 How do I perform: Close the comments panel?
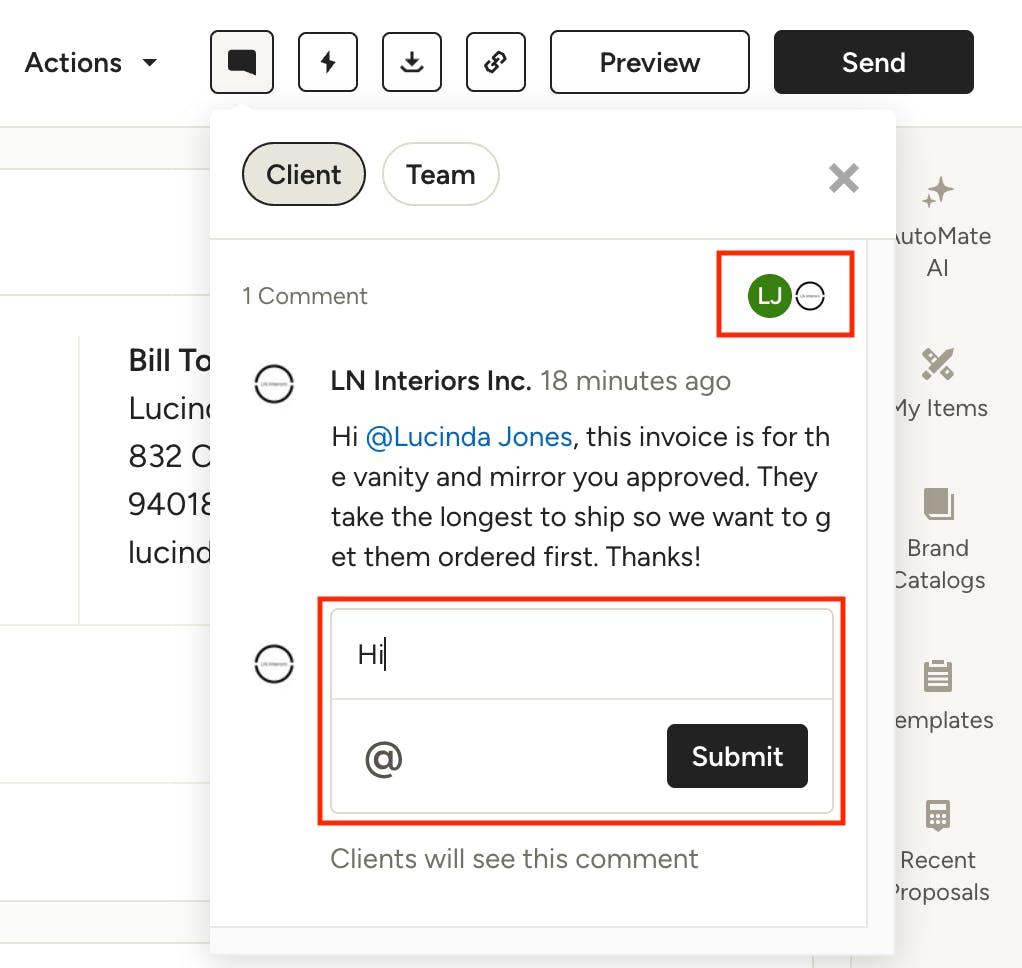click(x=843, y=178)
